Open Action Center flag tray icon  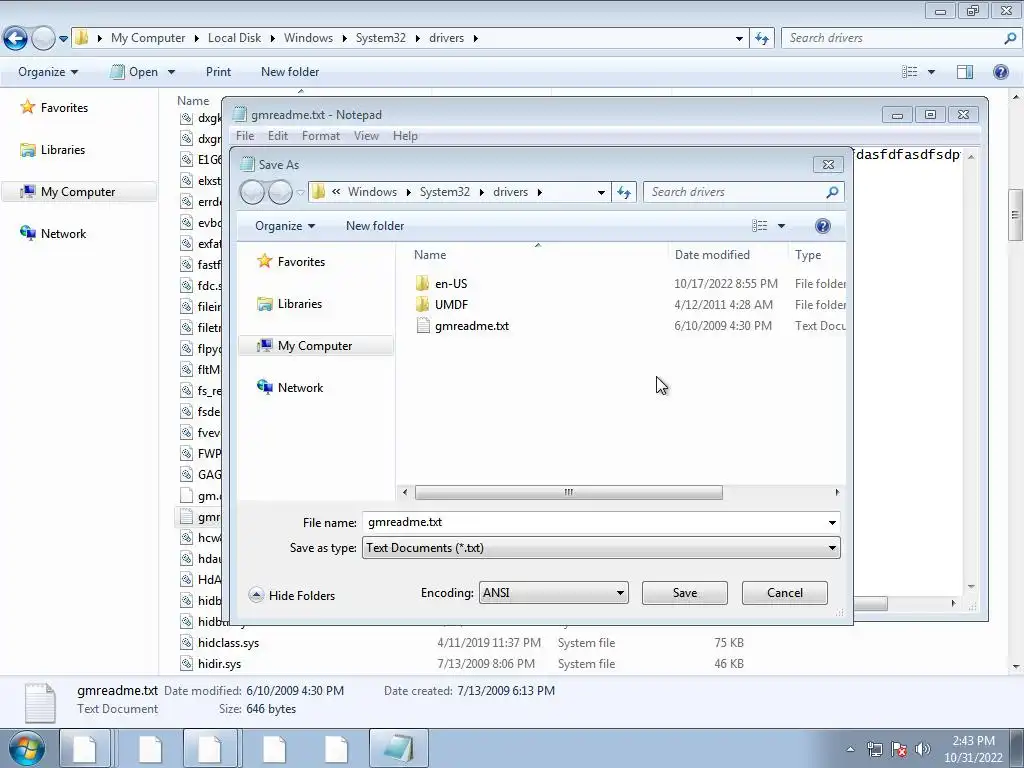click(899, 749)
